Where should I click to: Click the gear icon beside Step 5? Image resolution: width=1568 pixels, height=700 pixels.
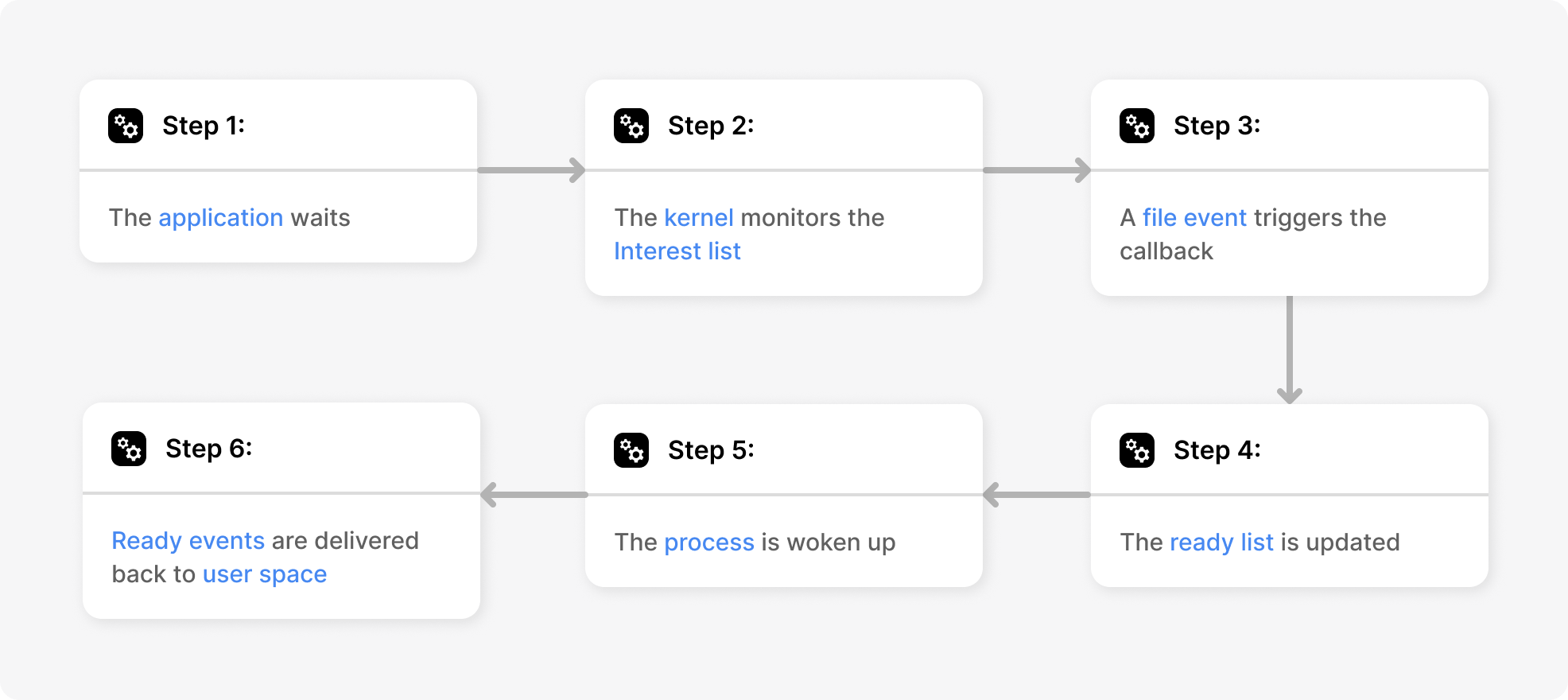[631, 450]
